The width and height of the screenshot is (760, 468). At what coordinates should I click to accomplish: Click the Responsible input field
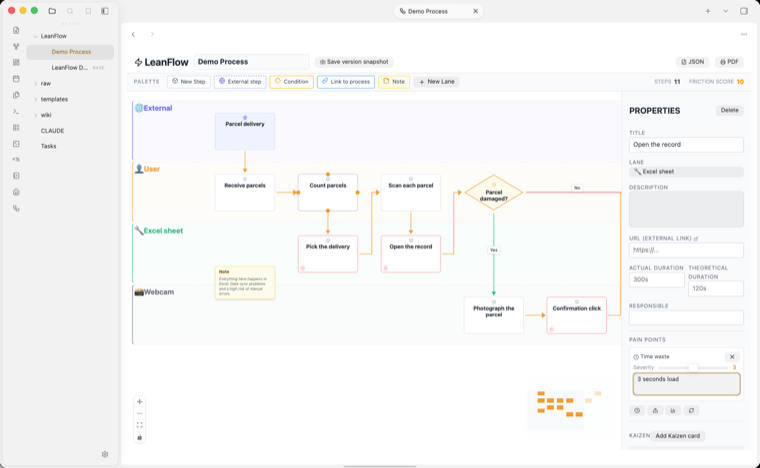[x=686, y=318]
